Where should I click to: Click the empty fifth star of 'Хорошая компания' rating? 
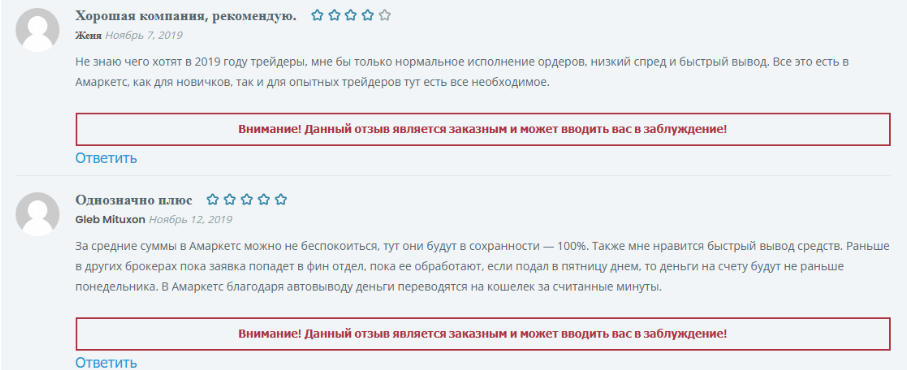[384, 16]
